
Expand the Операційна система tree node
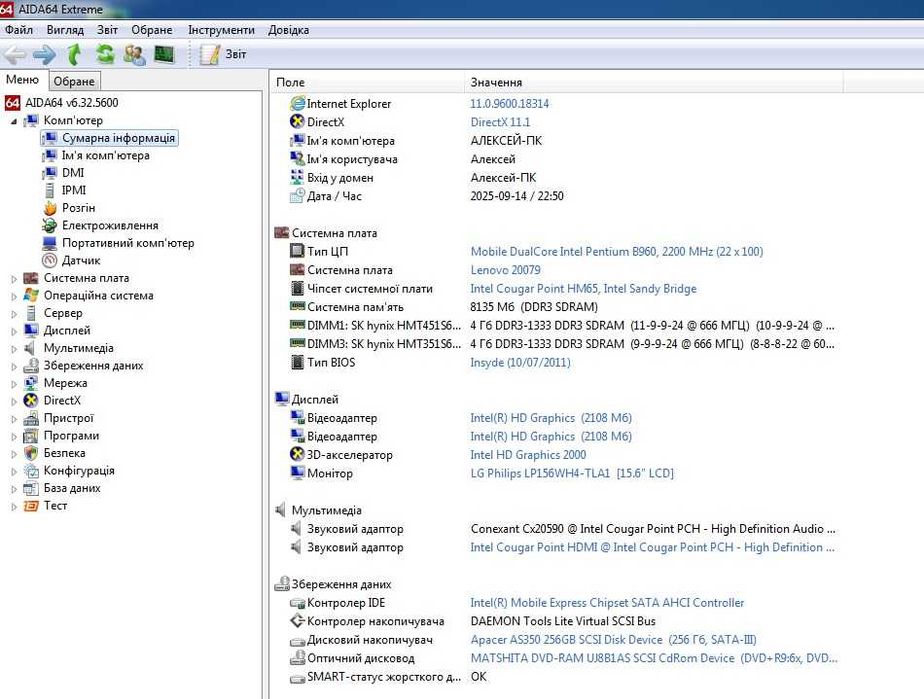click(x=14, y=296)
